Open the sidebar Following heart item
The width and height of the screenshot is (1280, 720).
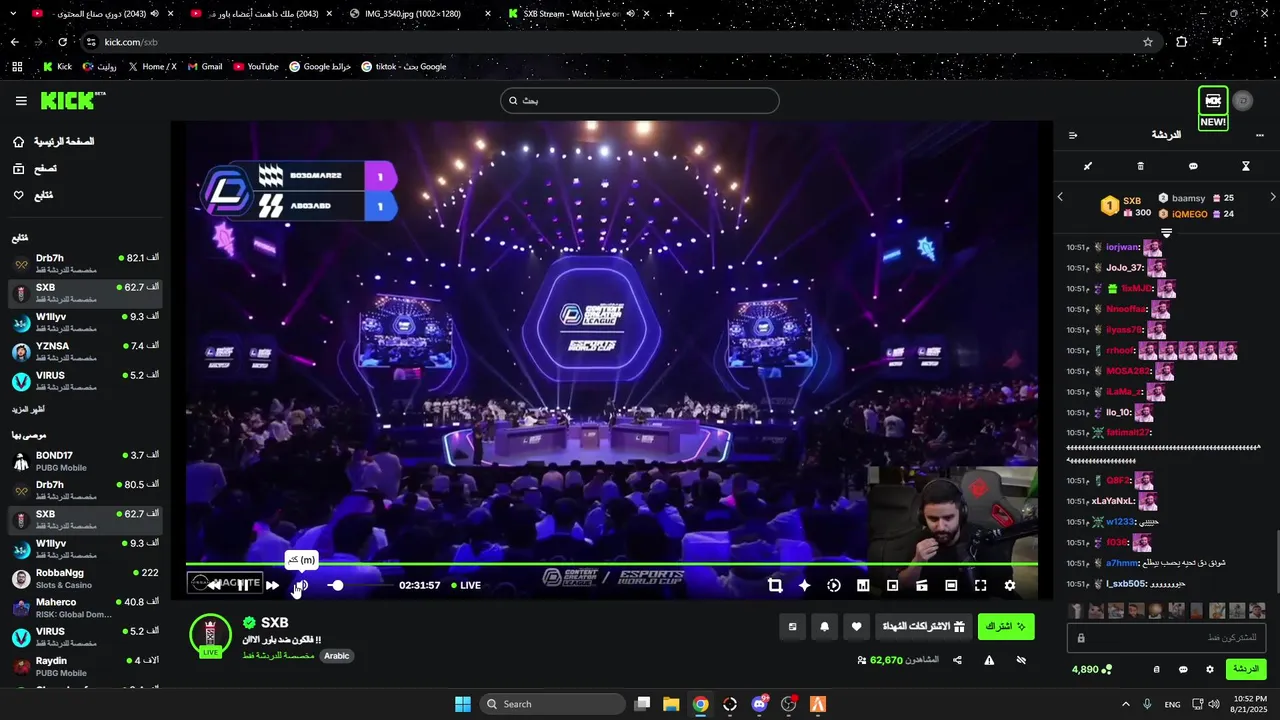33,195
